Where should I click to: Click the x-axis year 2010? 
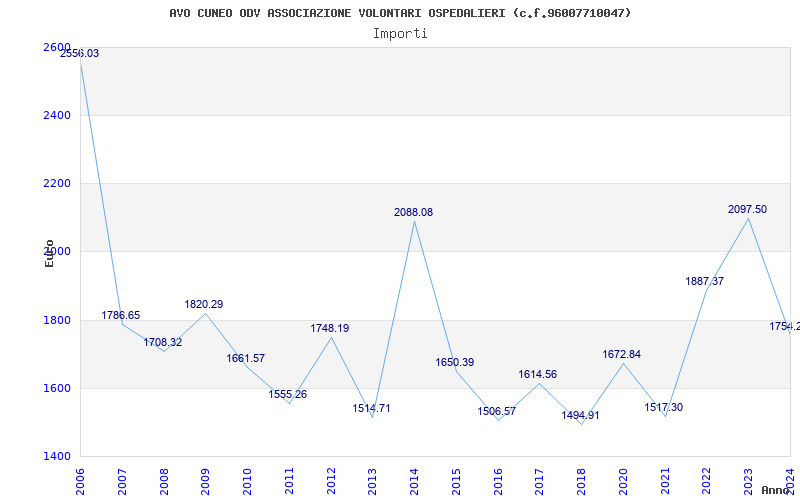[x=247, y=482]
